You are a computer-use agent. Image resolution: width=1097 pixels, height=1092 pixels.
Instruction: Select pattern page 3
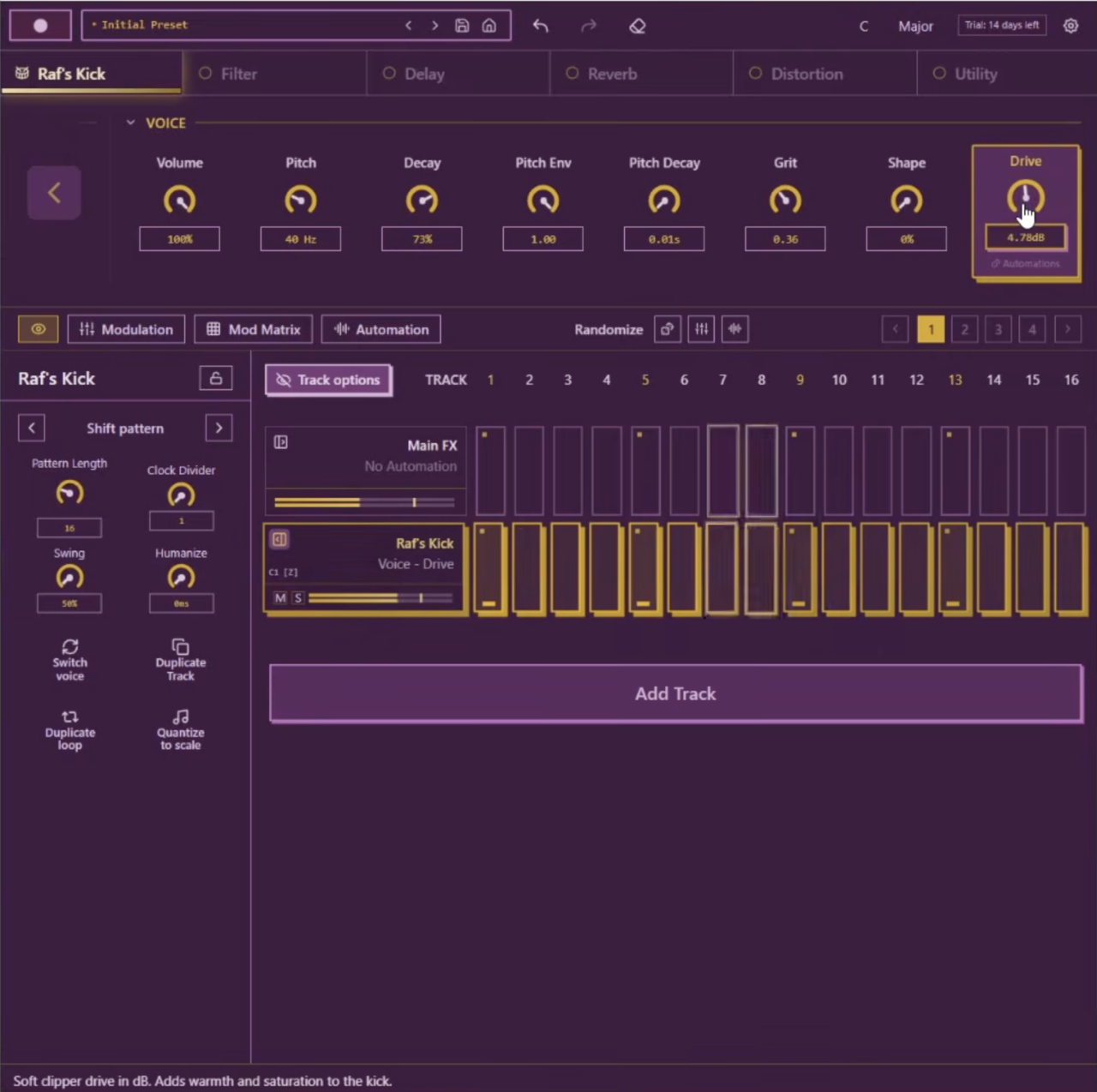(x=998, y=329)
